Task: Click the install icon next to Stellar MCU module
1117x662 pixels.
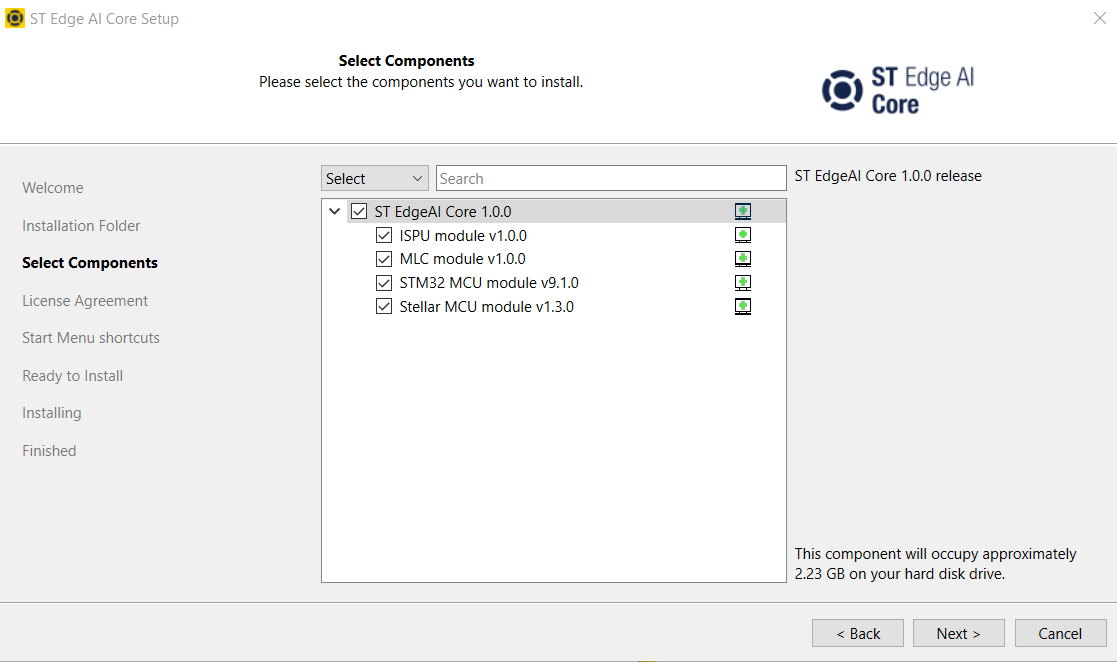Action: coord(742,306)
